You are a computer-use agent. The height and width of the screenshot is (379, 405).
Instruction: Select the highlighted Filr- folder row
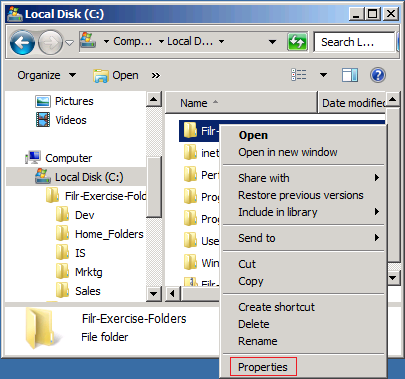pos(199,131)
